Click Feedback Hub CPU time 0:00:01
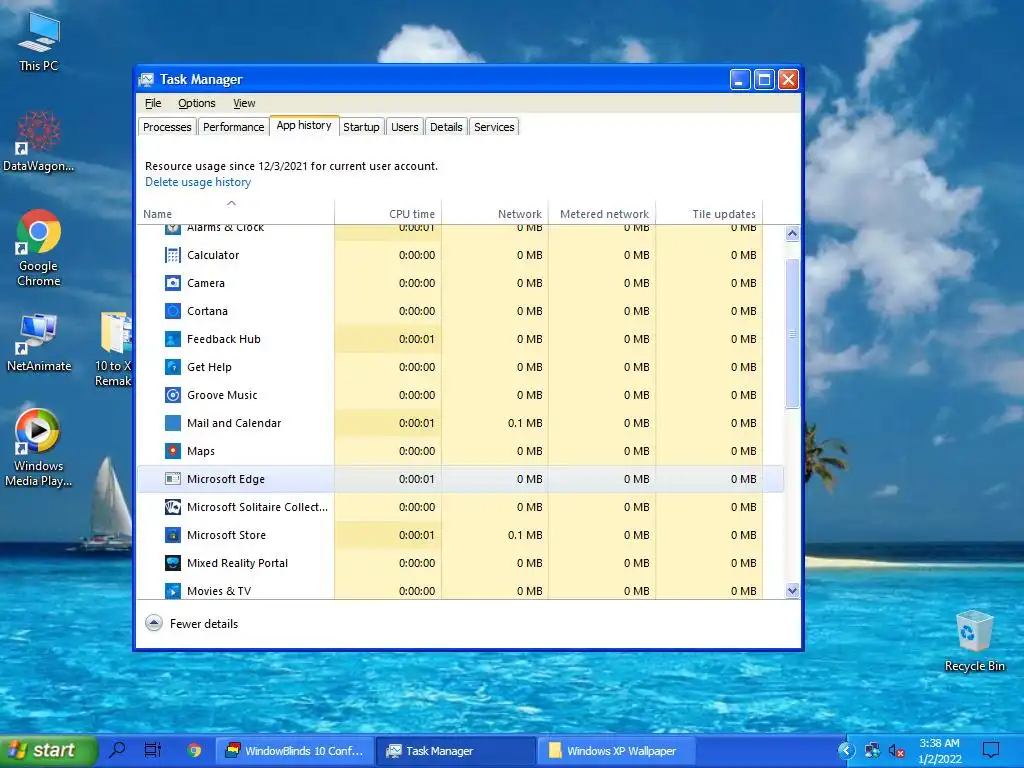This screenshot has height=768, width=1024. 417,340
